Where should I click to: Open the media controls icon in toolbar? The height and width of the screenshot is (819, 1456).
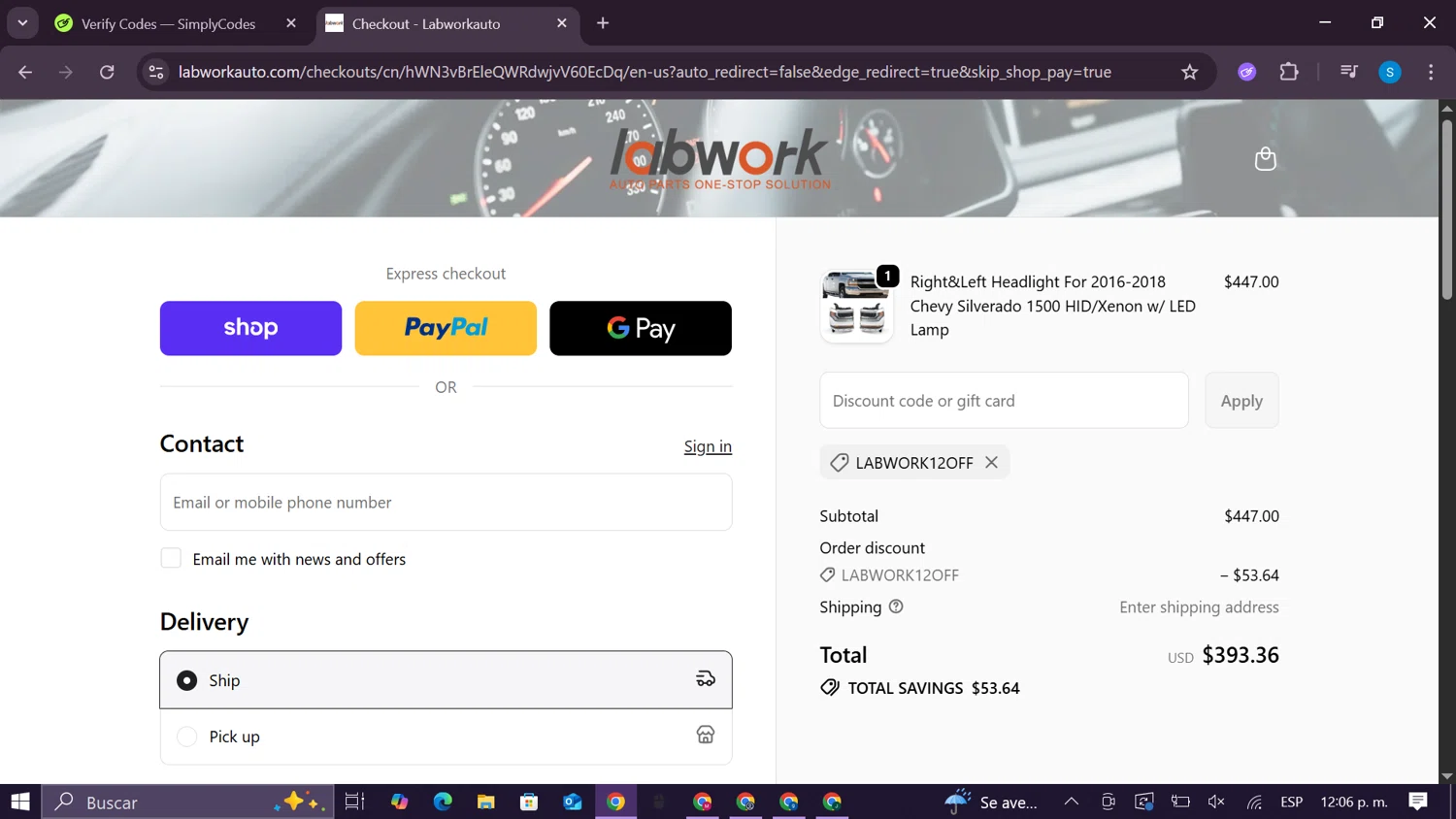1348,72
